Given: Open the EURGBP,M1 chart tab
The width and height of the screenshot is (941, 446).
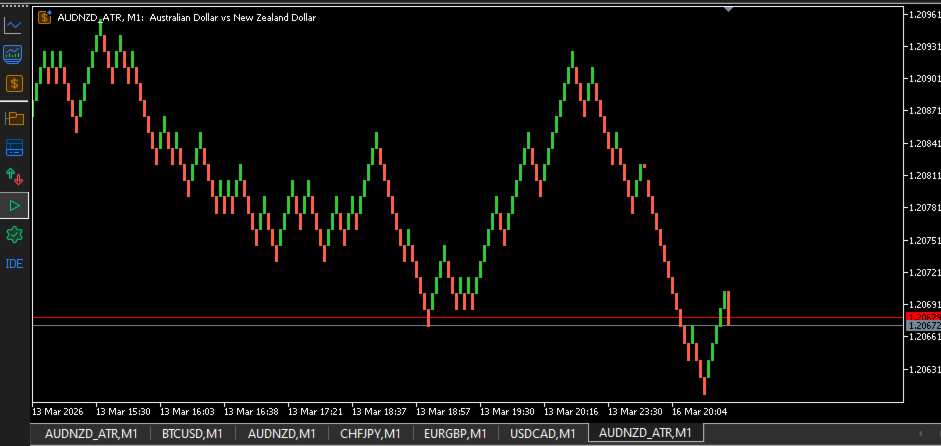Looking at the screenshot, I should click(455, 433).
